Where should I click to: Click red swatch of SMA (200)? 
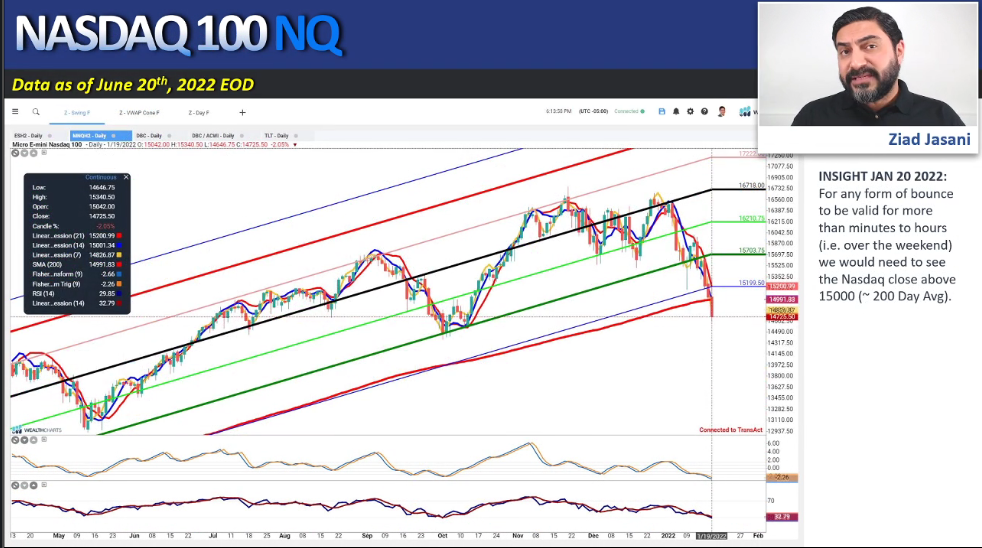pyautogui.click(x=119, y=264)
